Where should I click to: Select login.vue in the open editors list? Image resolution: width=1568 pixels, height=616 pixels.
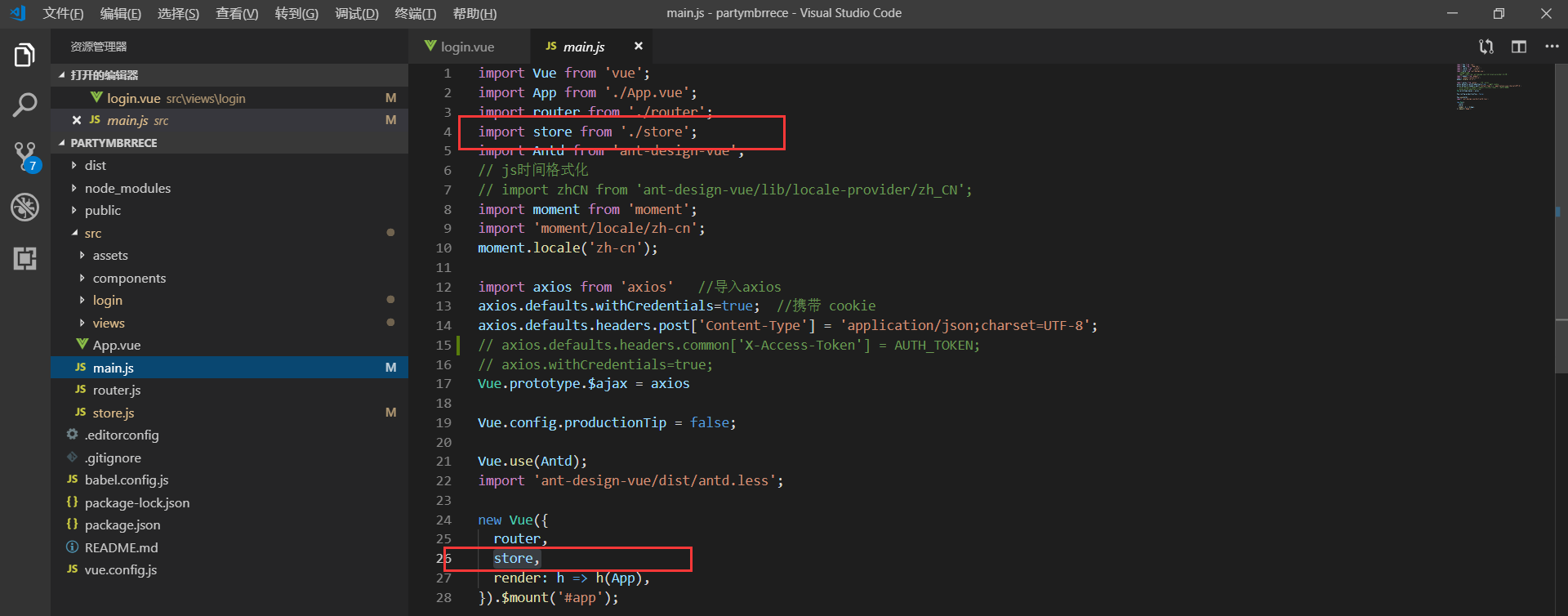pos(229,98)
